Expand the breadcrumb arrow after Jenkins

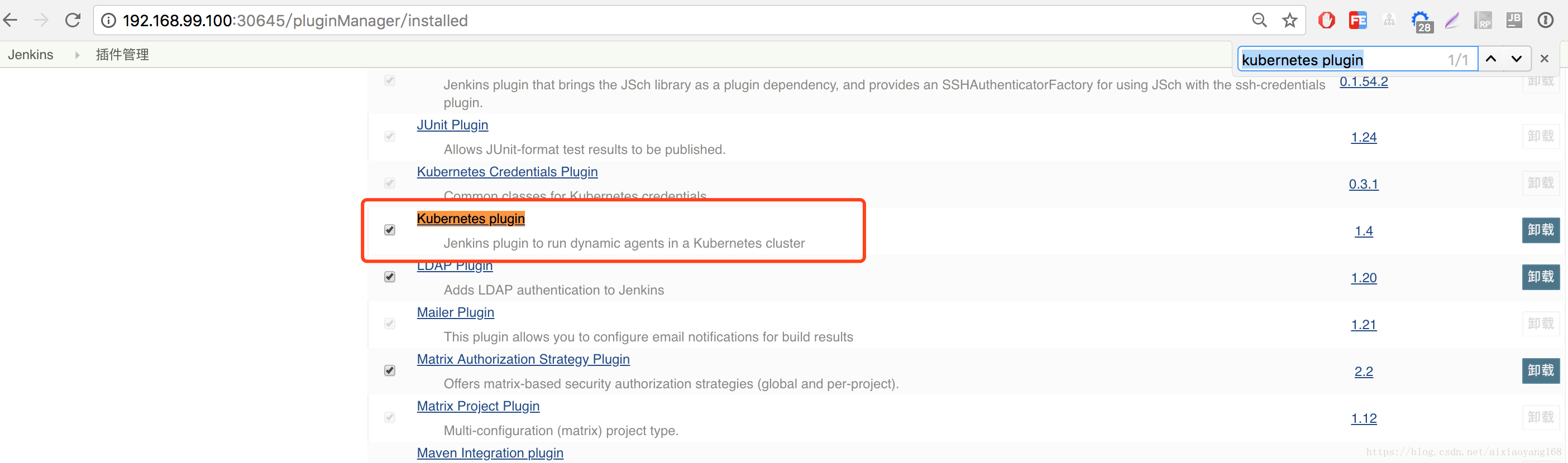(77, 55)
